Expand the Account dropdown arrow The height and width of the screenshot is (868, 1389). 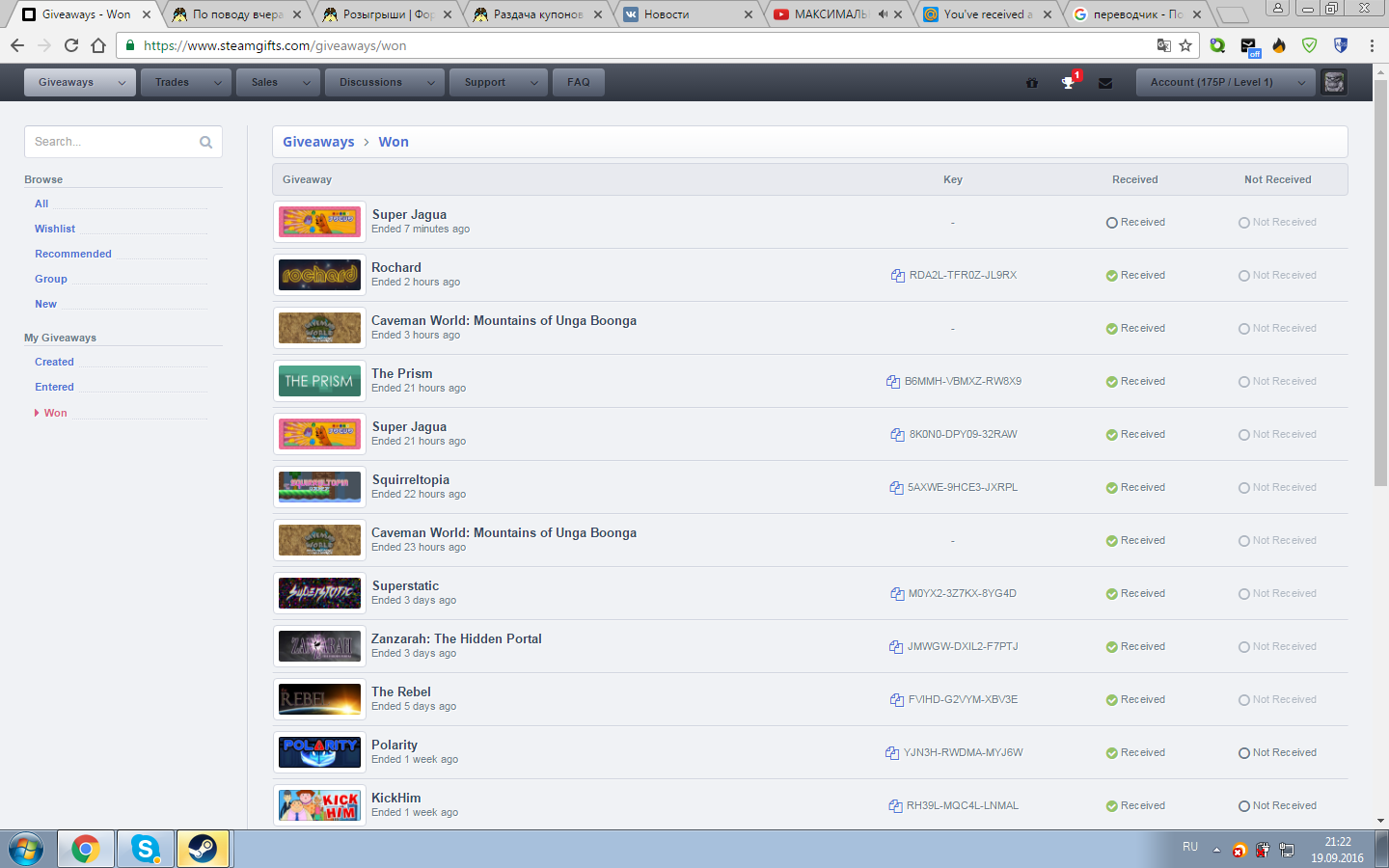click(1301, 83)
